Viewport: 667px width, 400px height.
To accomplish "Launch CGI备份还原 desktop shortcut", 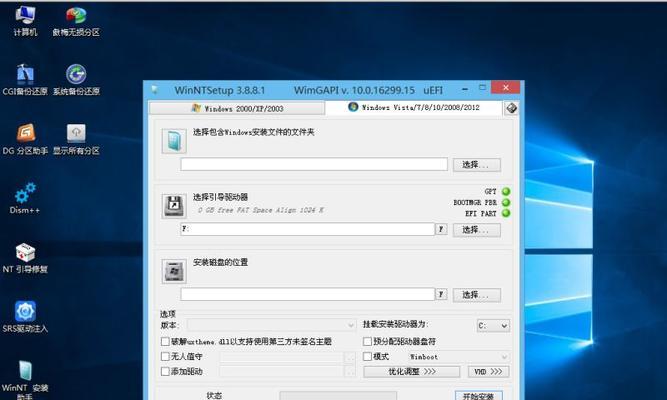I will point(25,80).
